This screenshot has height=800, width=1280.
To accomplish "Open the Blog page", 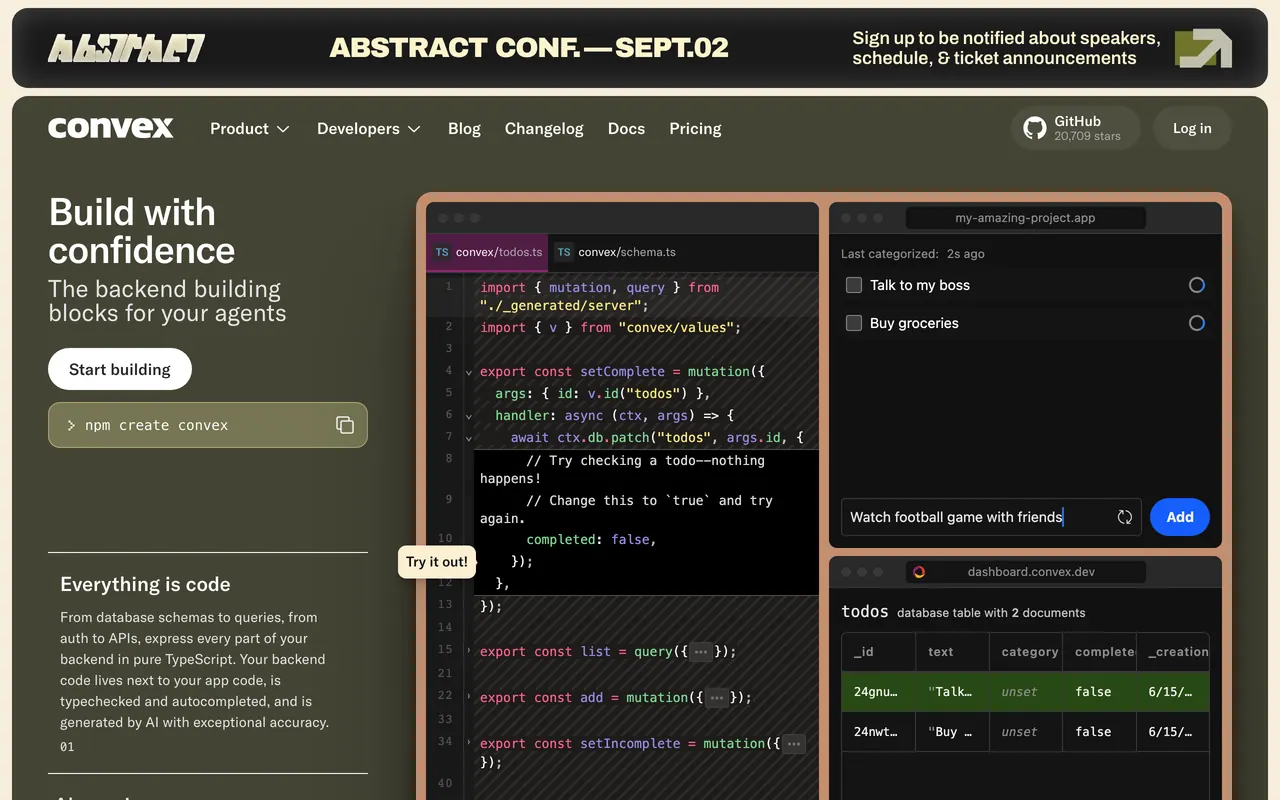I will (464, 128).
